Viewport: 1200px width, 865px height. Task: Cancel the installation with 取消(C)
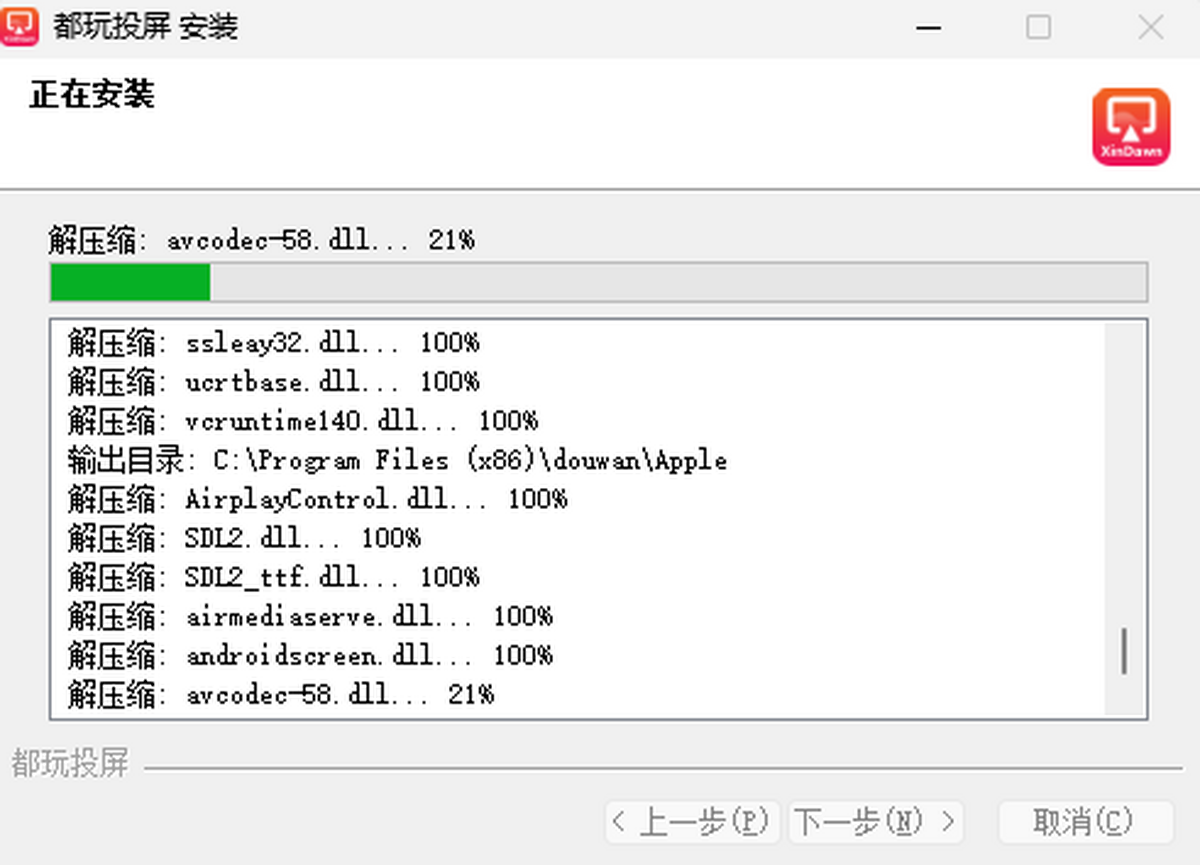click(1085, 822)
